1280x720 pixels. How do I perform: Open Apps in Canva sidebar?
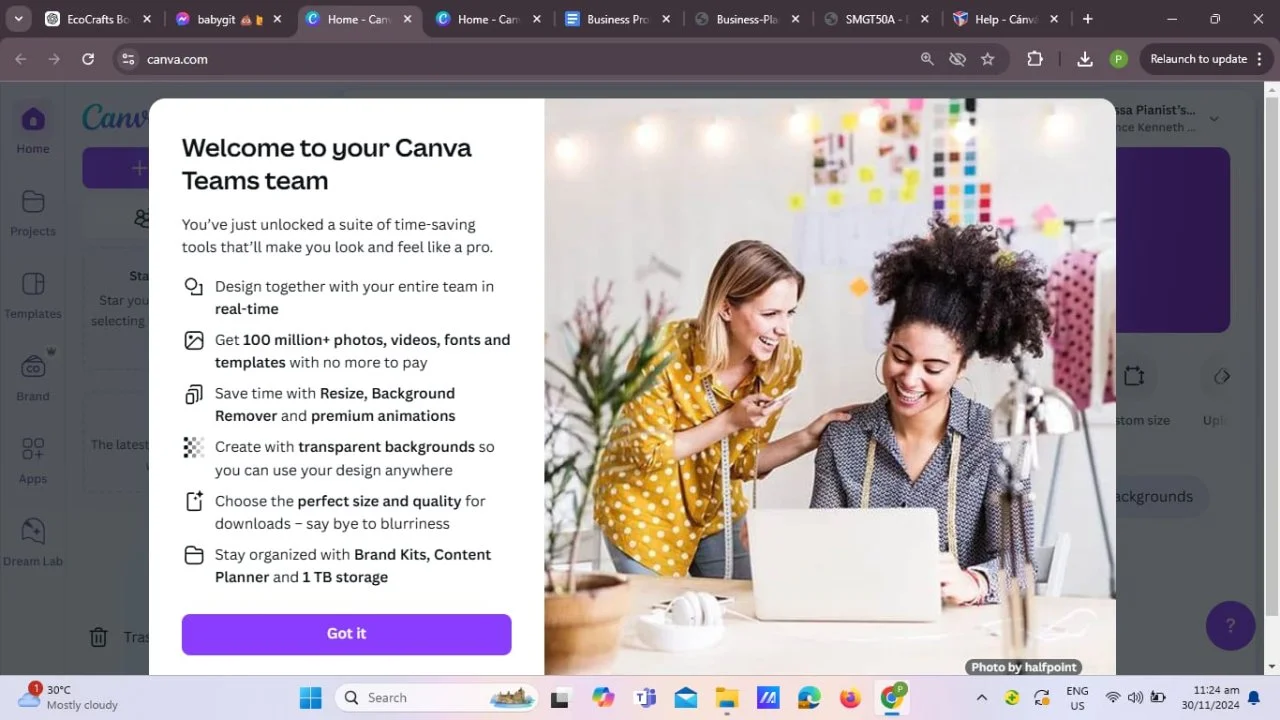tap(33, 460)
